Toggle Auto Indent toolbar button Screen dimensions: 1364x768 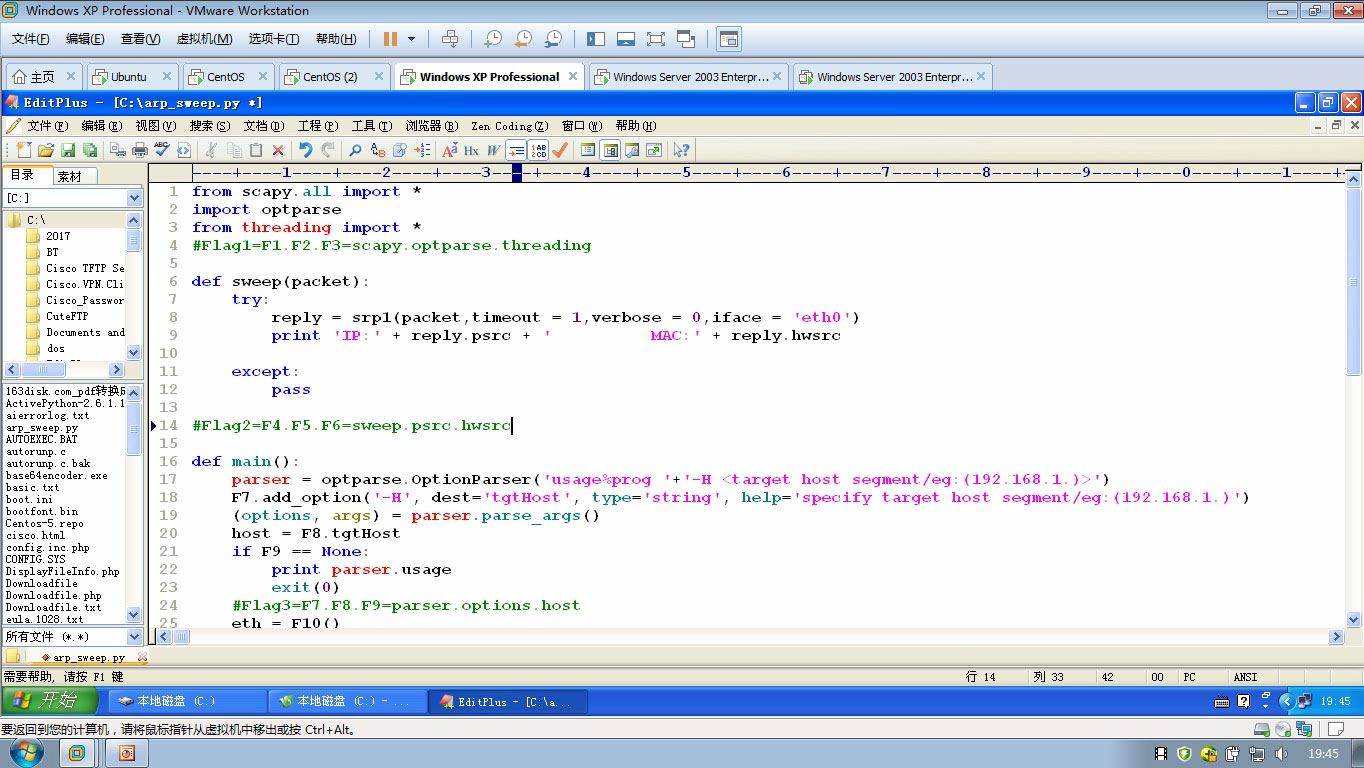[x=516, y=150]
